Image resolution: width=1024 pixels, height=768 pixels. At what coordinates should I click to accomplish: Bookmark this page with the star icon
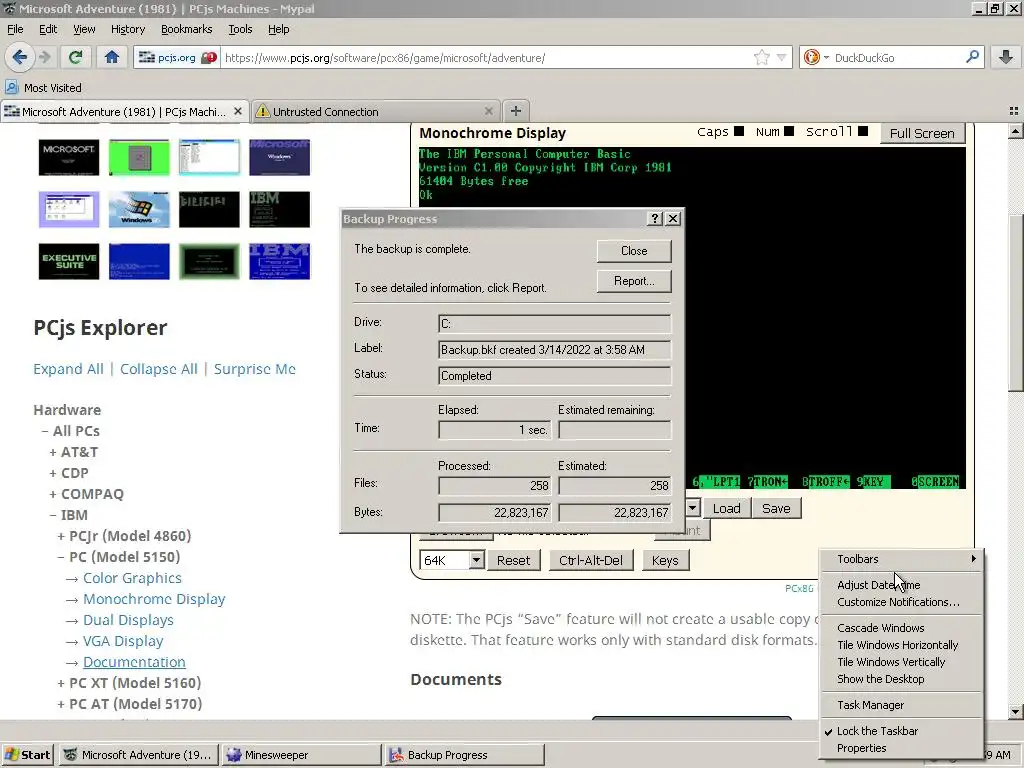click(x=761, y=57)
